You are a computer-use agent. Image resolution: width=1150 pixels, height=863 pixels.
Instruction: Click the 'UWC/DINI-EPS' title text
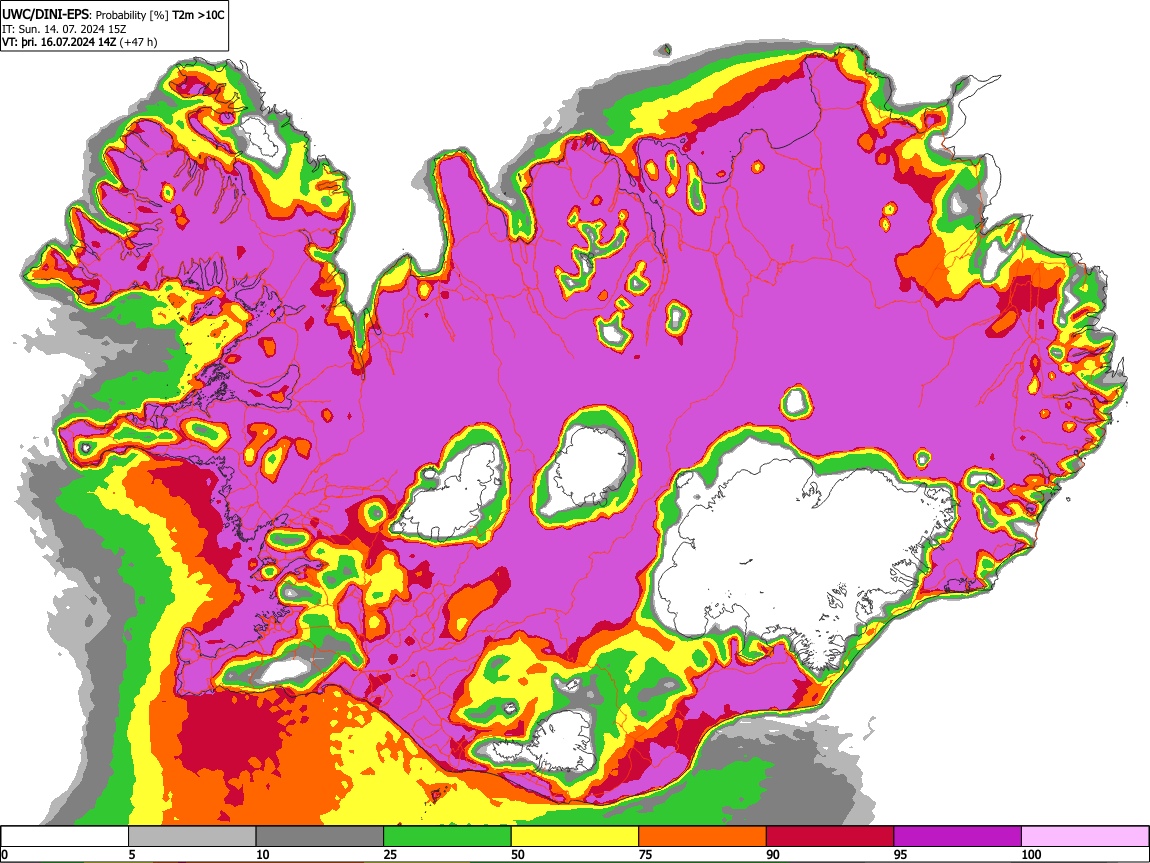(45, 15)
